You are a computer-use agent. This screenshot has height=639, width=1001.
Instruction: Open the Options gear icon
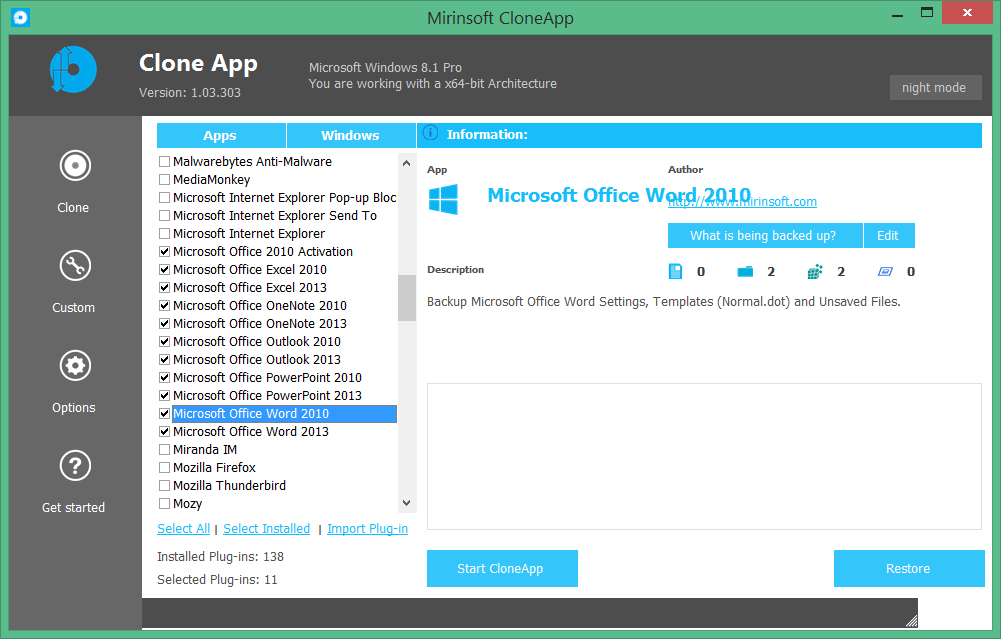pyautogui.click(x=75, y=366)
